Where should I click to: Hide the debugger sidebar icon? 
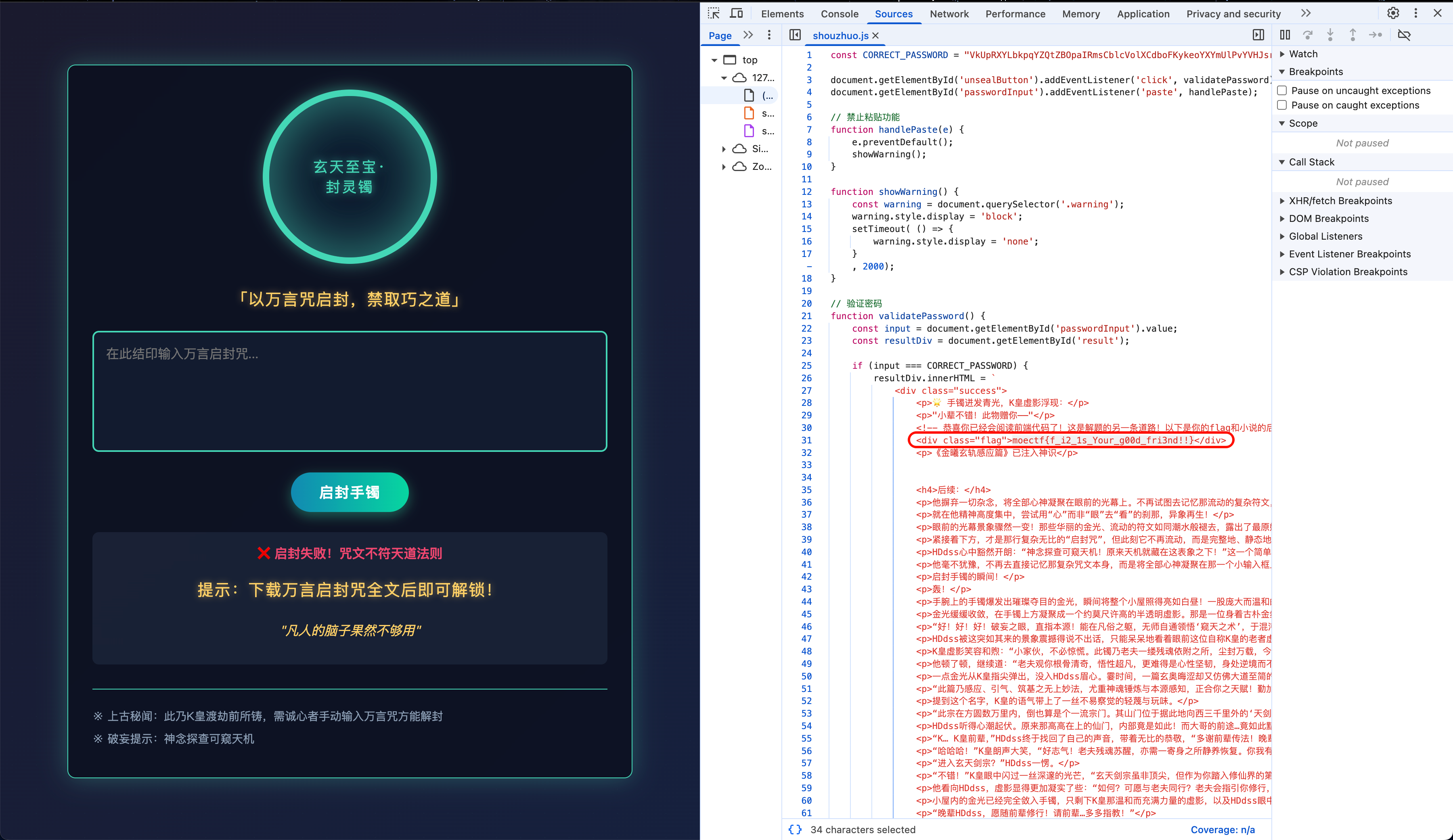tap(1258, 35)
